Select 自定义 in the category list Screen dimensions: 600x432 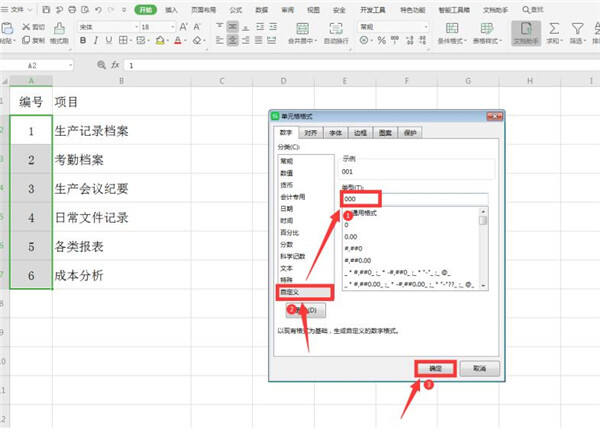pos(294,292)
